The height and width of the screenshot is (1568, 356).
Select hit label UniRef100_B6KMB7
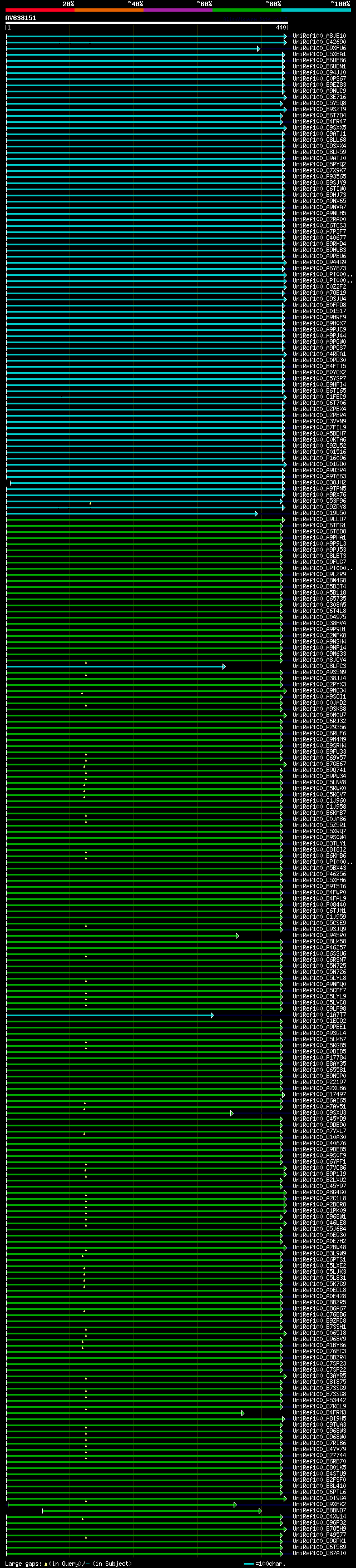(x=319, y=813)
